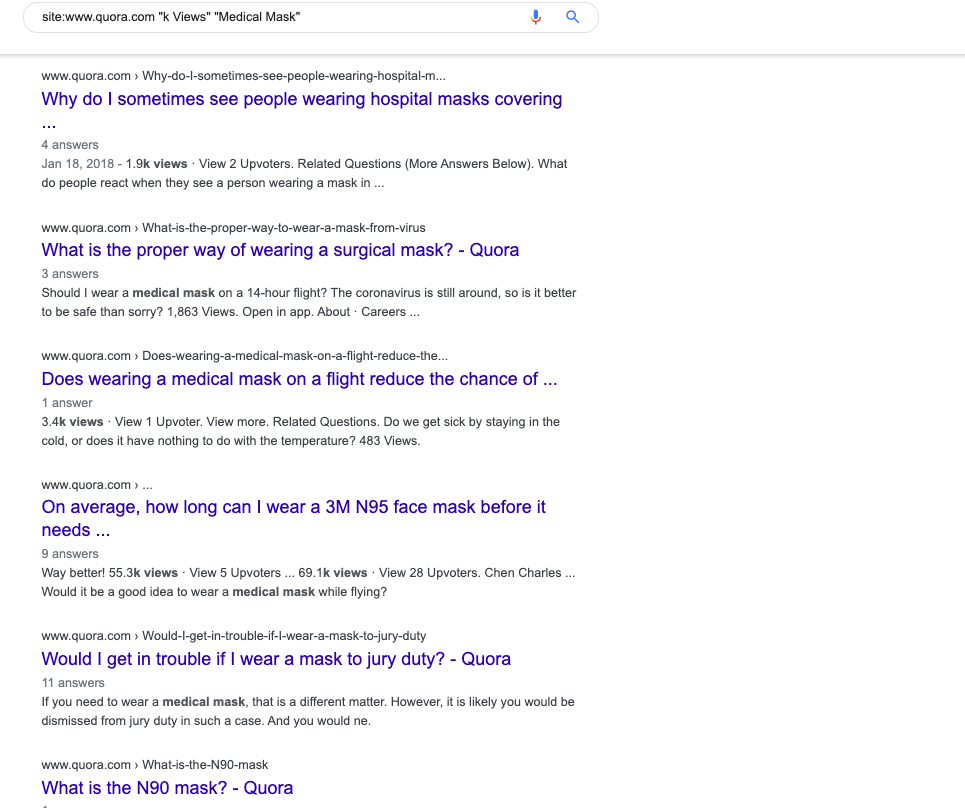Screen dimensions: 965x808
Task: Click the '4 answers' text
Action: pos(70,145)
